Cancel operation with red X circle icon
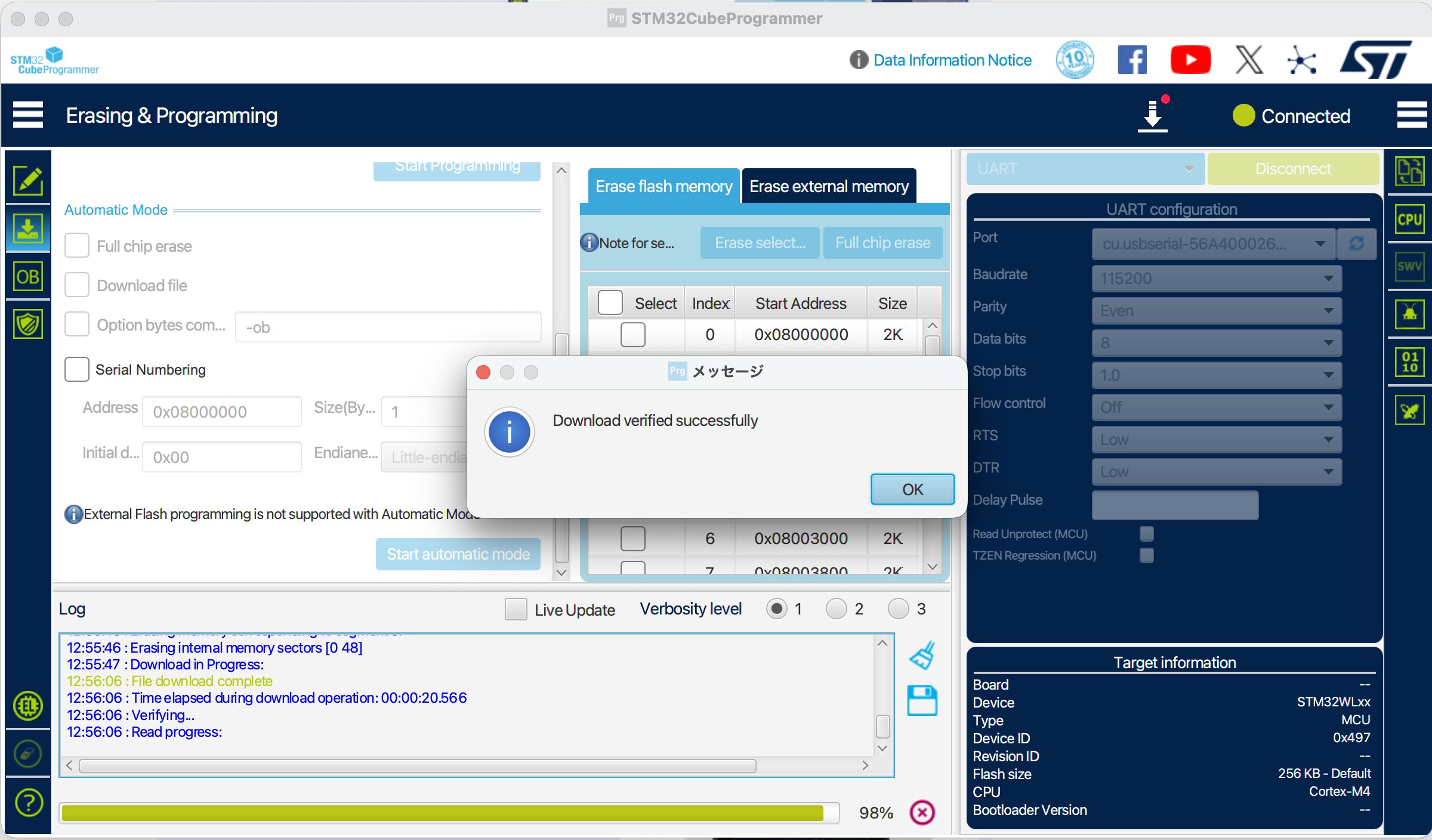Viewport: 1432px width, 840px height. (x=922, y=812)
